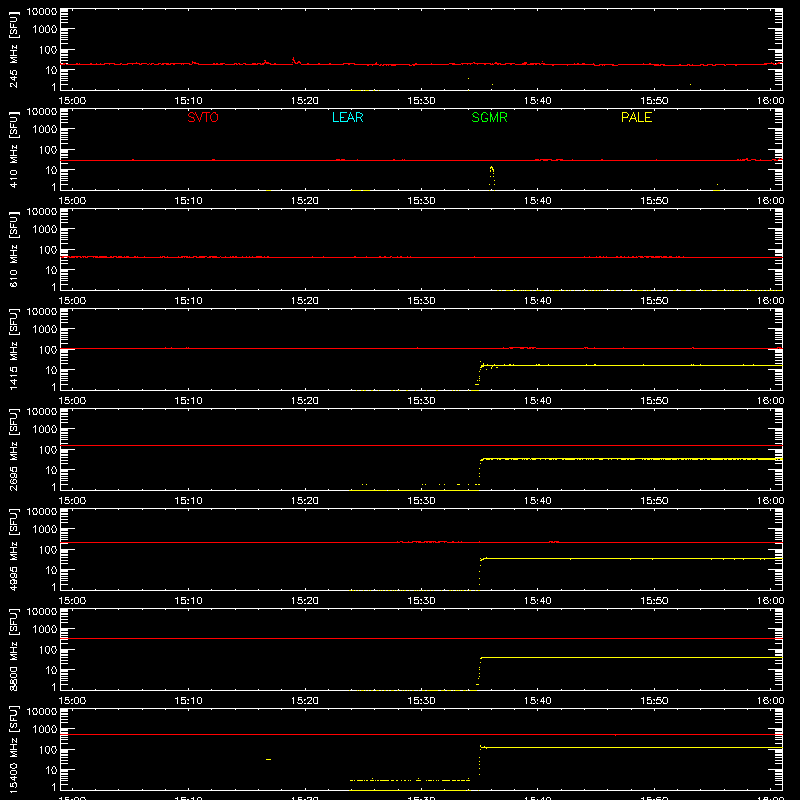The image size is (800, 800).
Task: Click the short yellow dash near 15:17 at 15400 MHz
Action: pyautogui.click(x=268, y=759)
